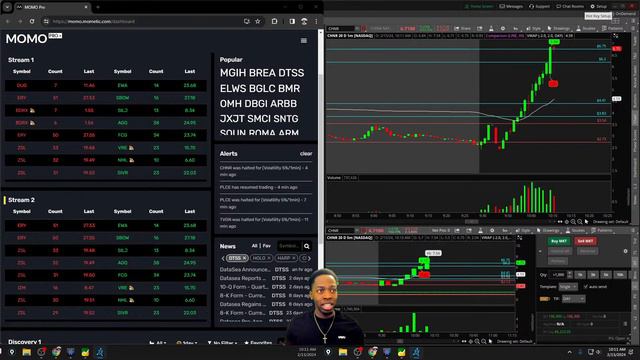Click the flask icon on lower chart toolbar
Image resolution: width=640 pixels, height=360 pixels.
pyautogui.click(x=480, y=231)
